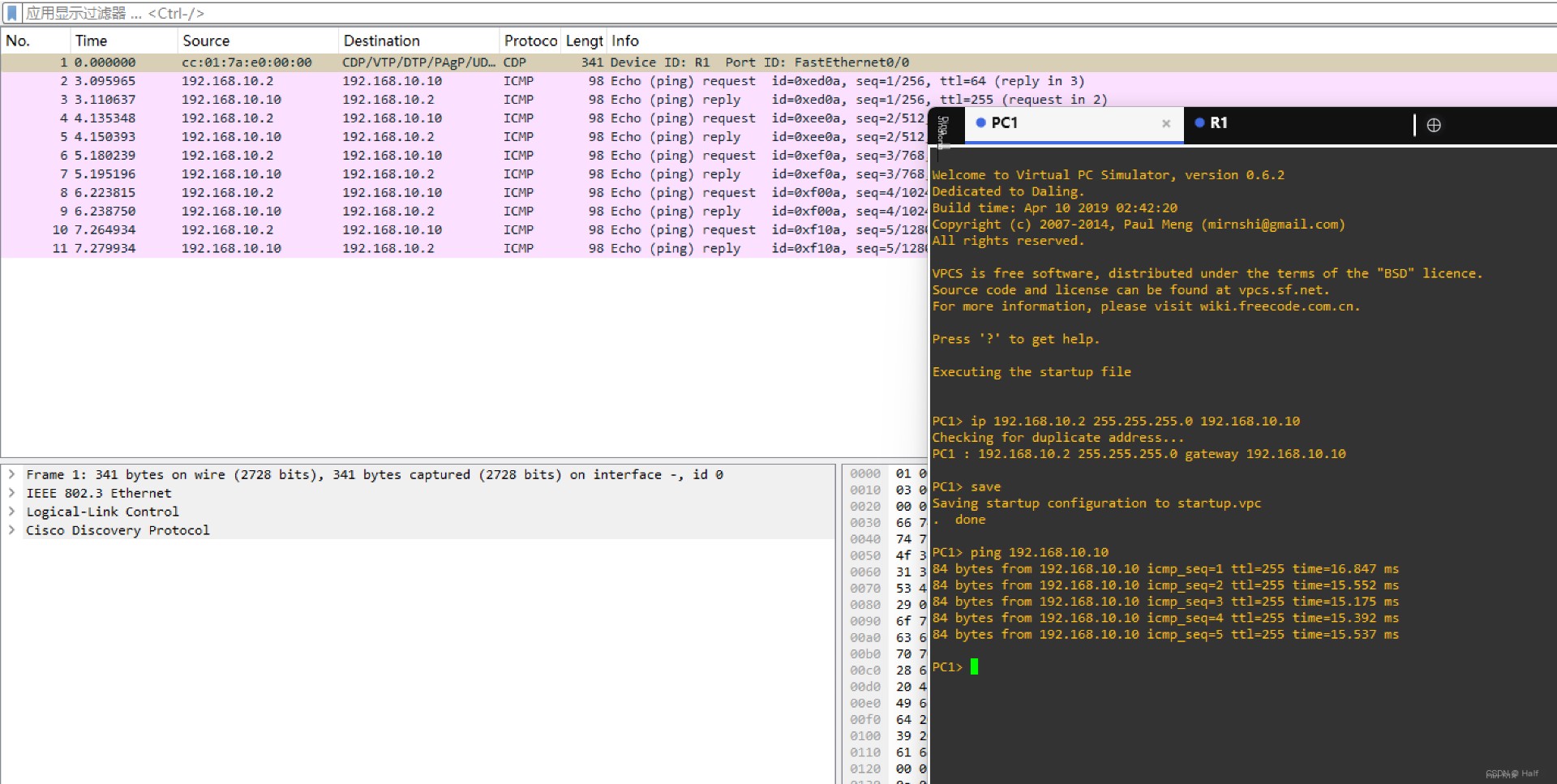1557x784 pixels.
Task: Sort packets by the Source column header
Action: [257, 41]
